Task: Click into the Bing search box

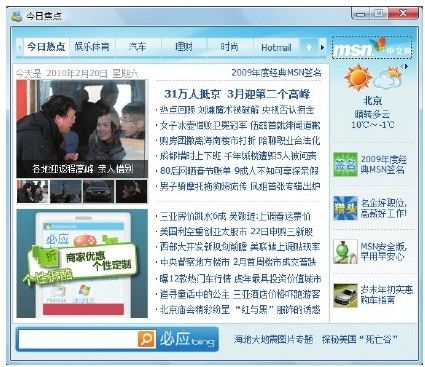Action: click(x=78, y=339)
